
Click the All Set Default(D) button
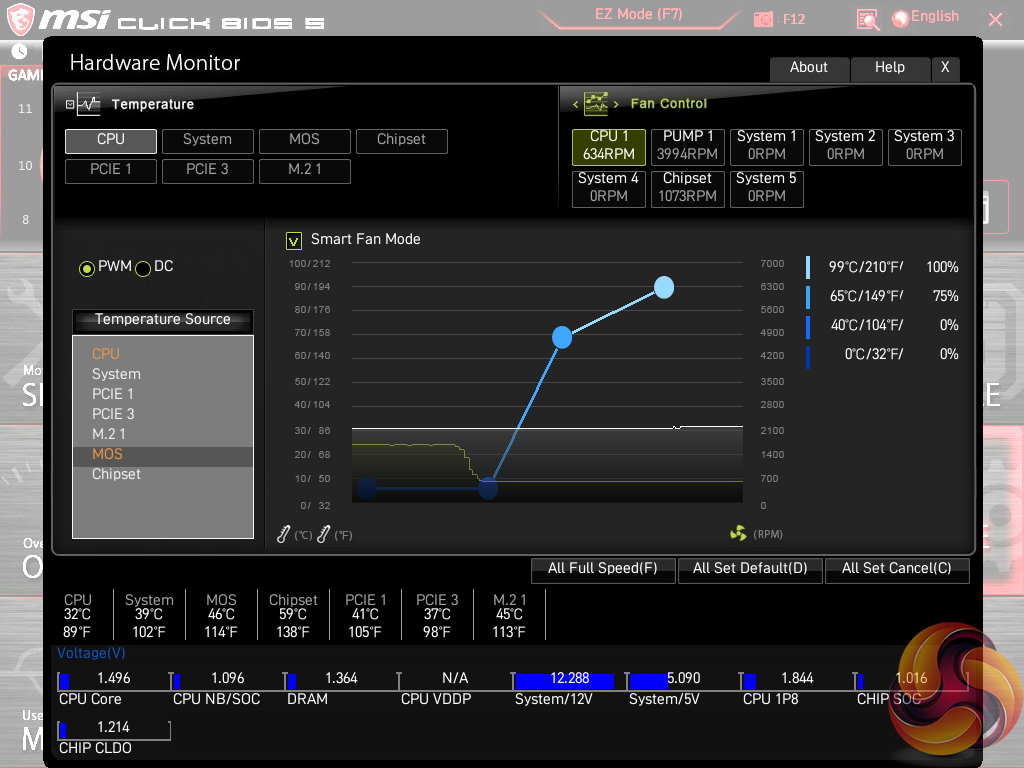[749, 569]
